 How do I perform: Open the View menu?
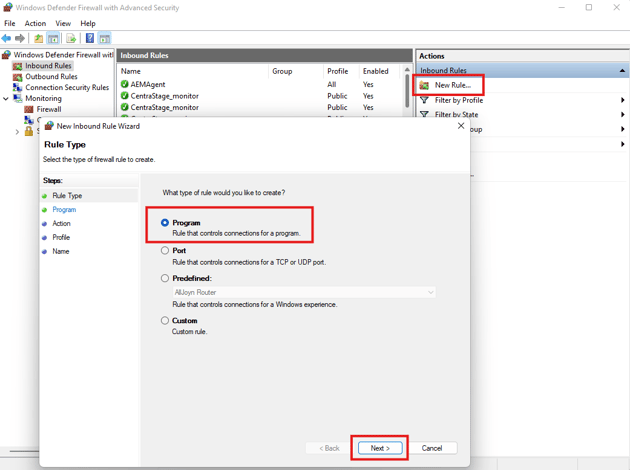coord(63,23)
